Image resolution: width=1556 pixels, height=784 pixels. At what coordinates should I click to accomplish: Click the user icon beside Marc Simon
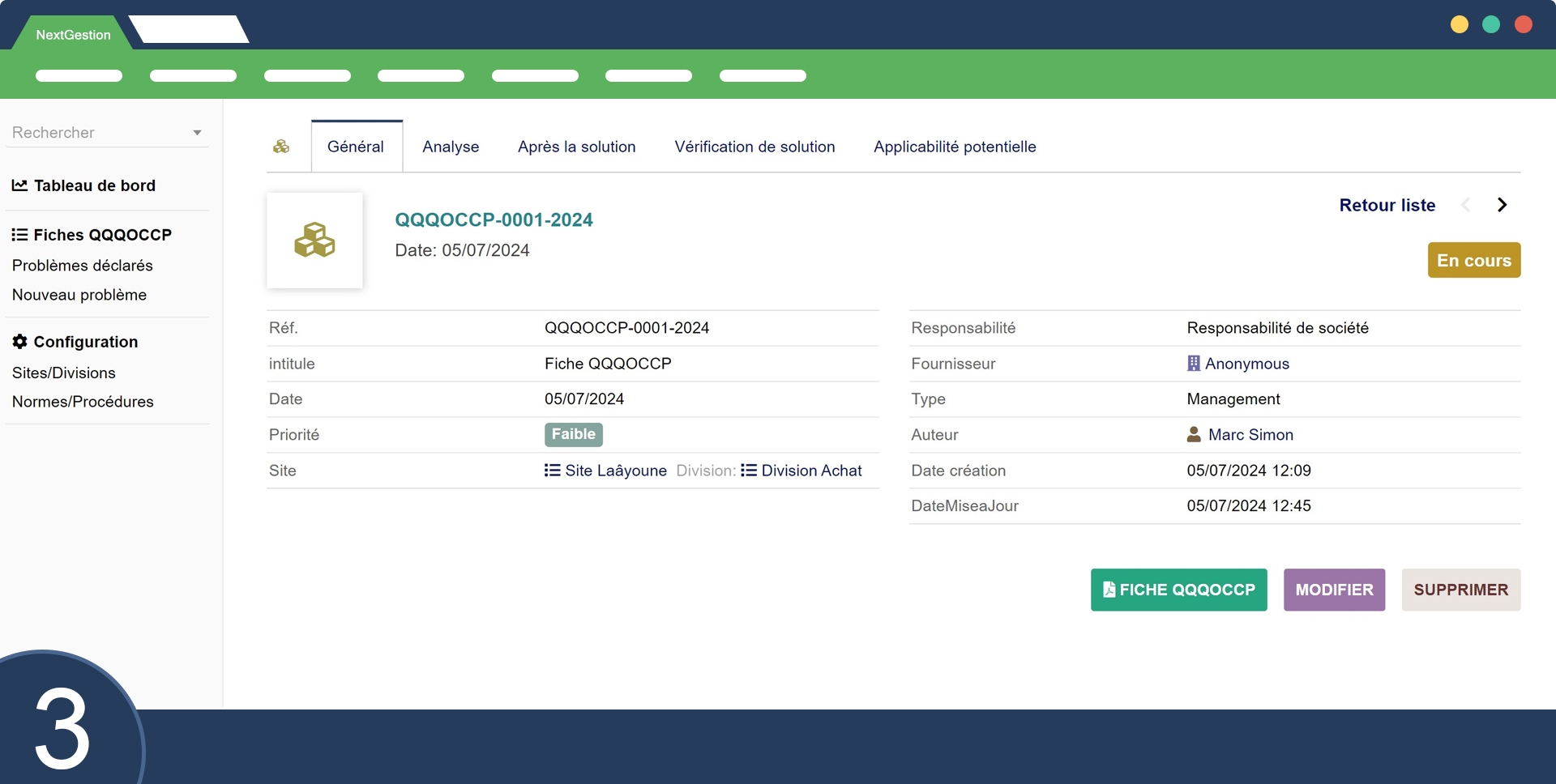(1194, 435)
